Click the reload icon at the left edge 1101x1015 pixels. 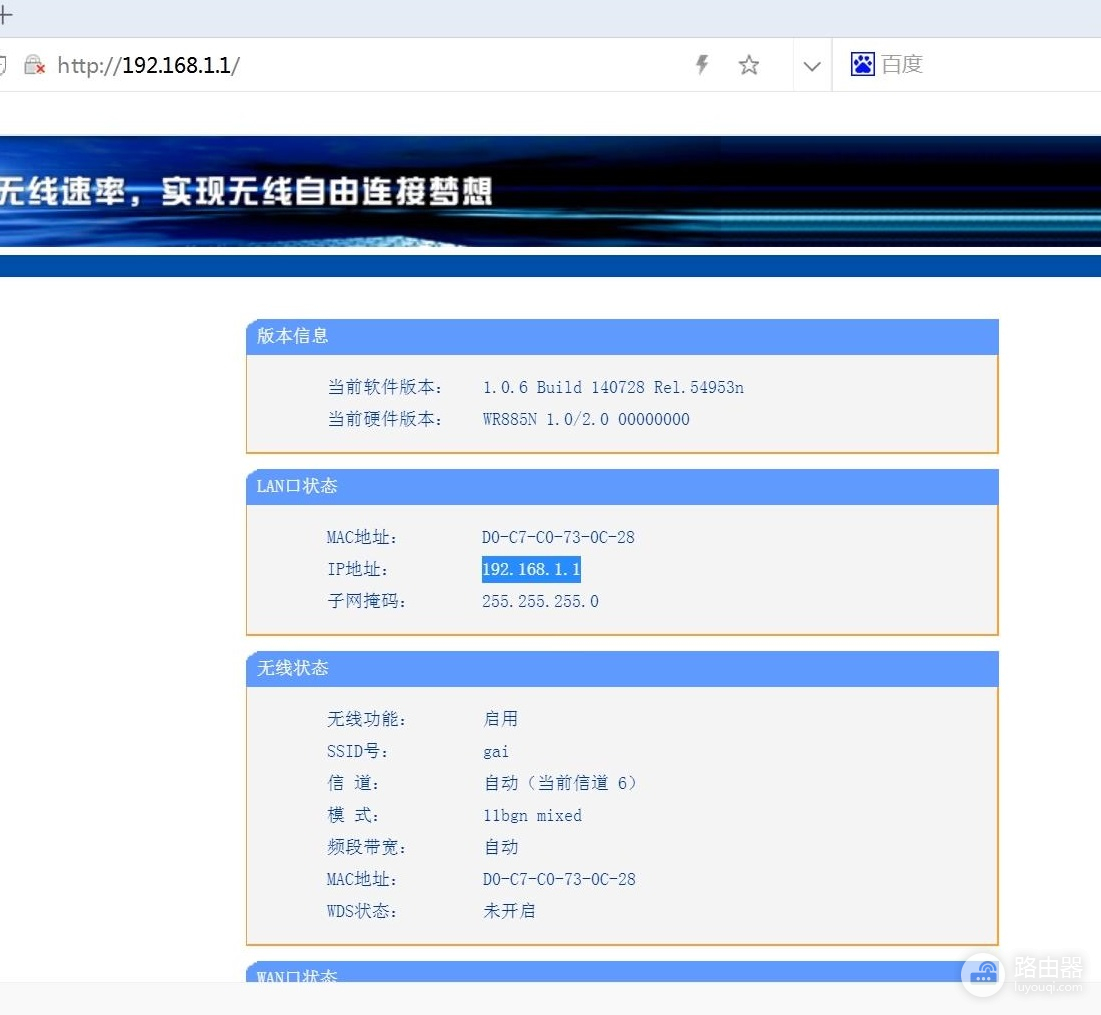click(4, 64)
